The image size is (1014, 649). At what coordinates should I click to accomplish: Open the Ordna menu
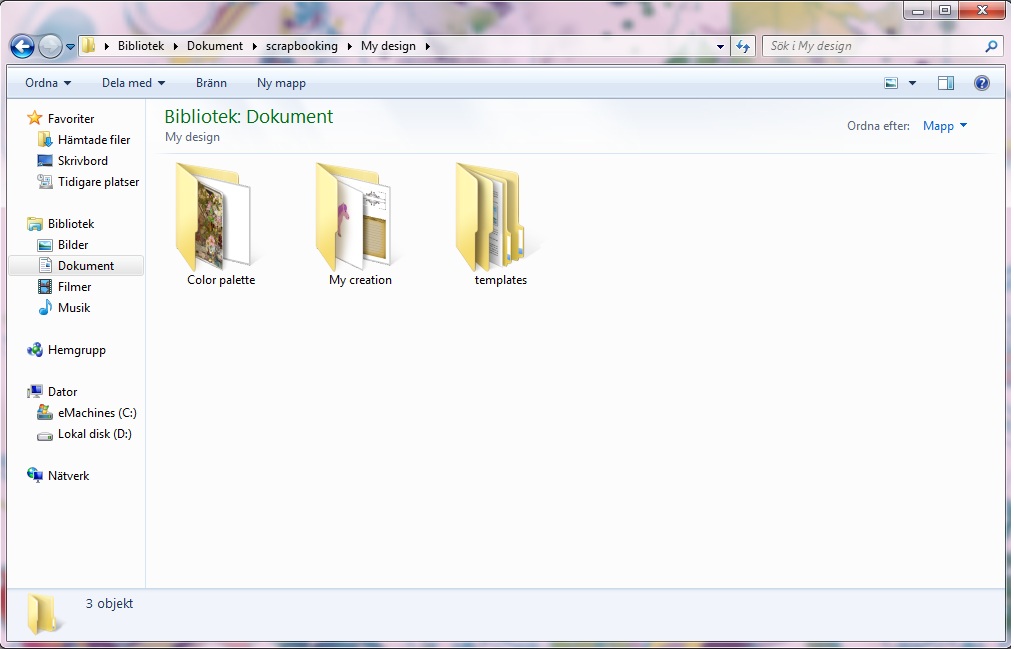pos(48,83)
